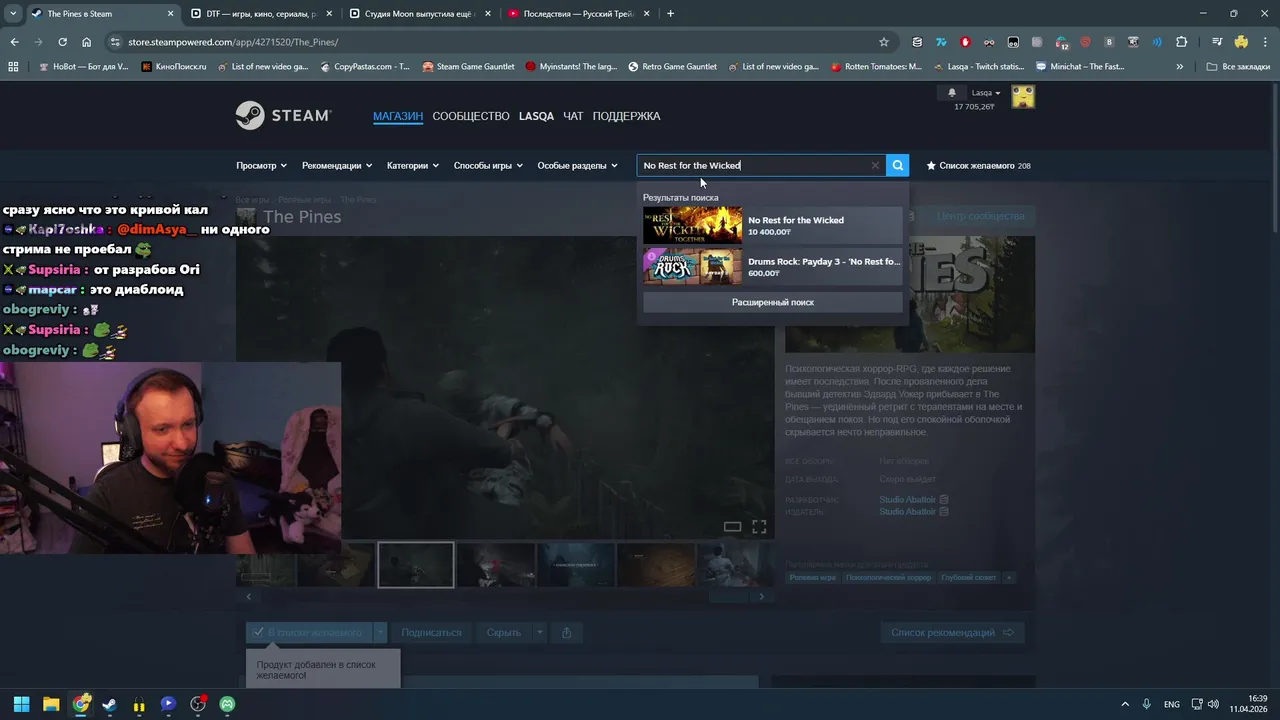
Task: Click the microphone icon in the system tray
Action: click(1147, 704)
